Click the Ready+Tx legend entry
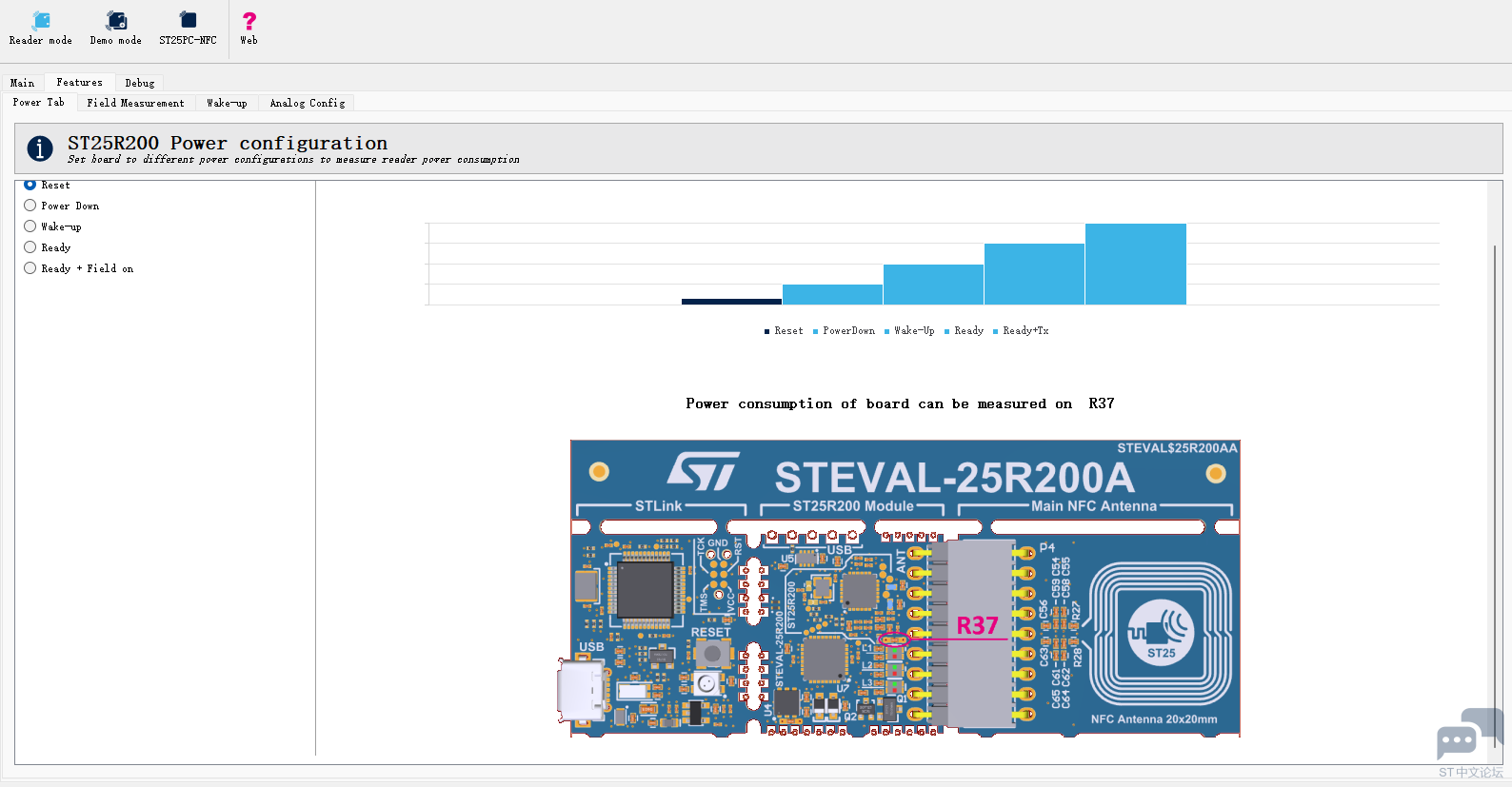 1021,331
